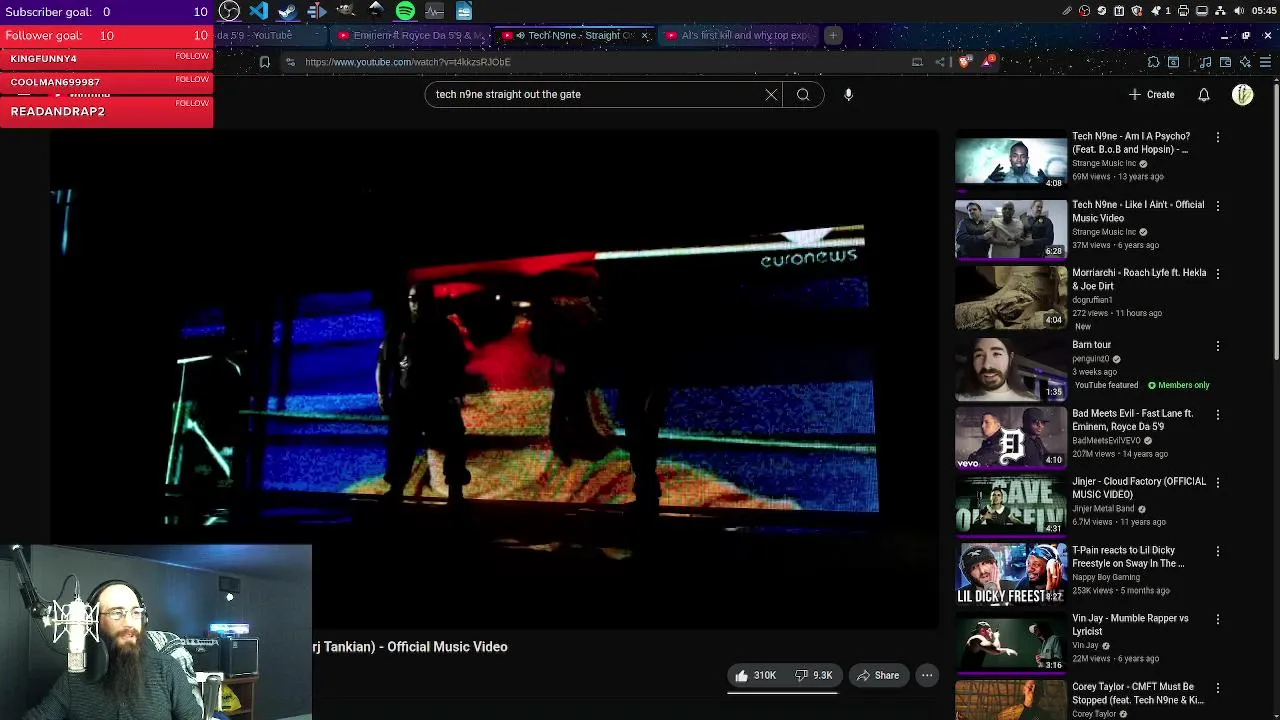Open the three-dot menu for Cloud Factory video
1280x720 pixels.
coord(1217,482)
